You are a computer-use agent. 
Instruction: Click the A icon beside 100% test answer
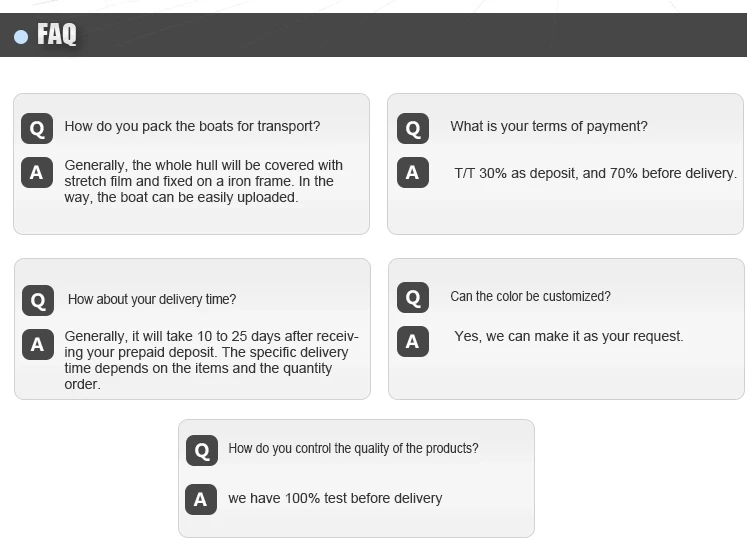[201, 499]
